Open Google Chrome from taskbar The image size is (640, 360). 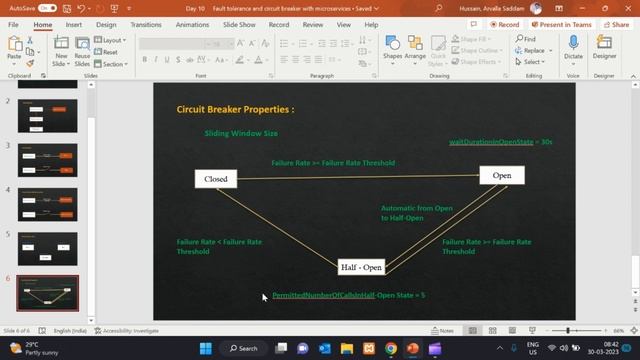coord(391,349)
